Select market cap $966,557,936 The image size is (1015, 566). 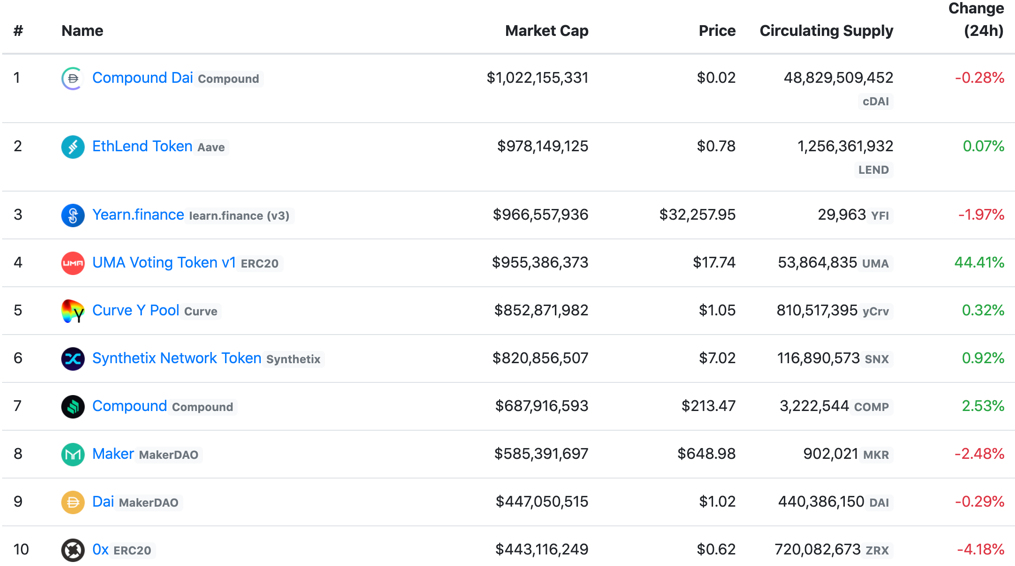pyautogui.click(x=541, y=215)
